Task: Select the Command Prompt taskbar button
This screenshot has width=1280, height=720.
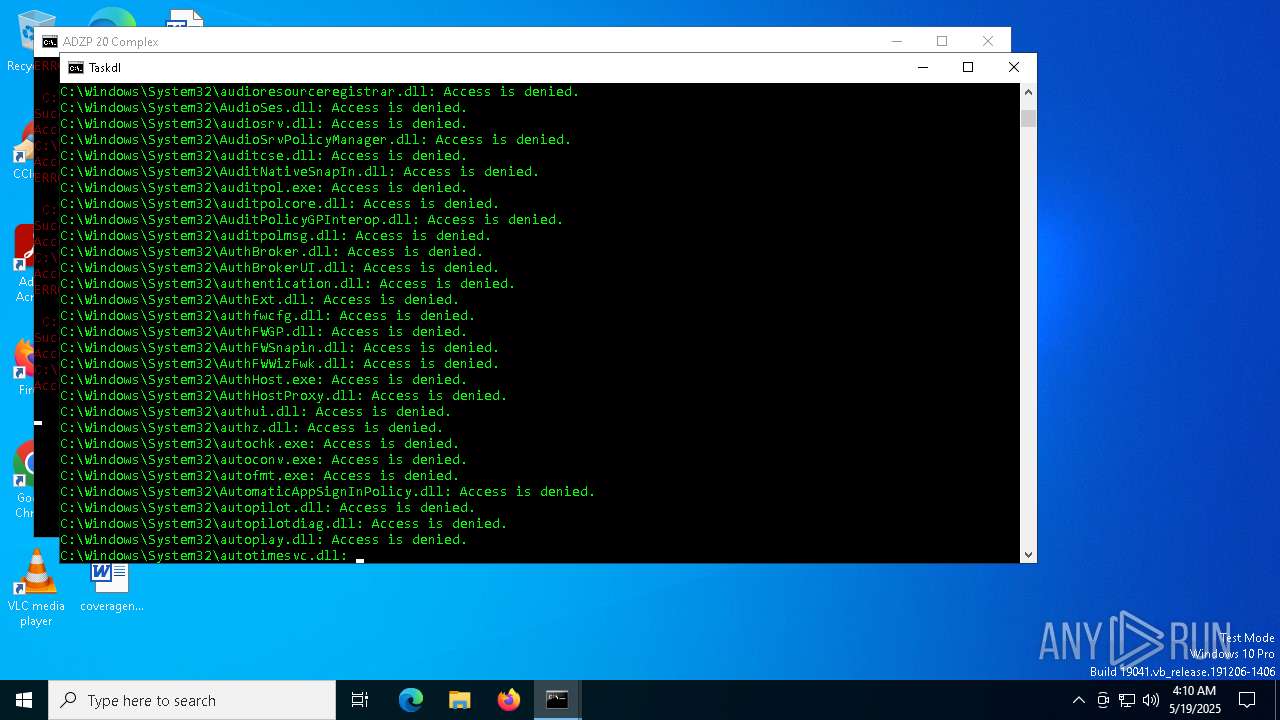Action: coord(557,700)
